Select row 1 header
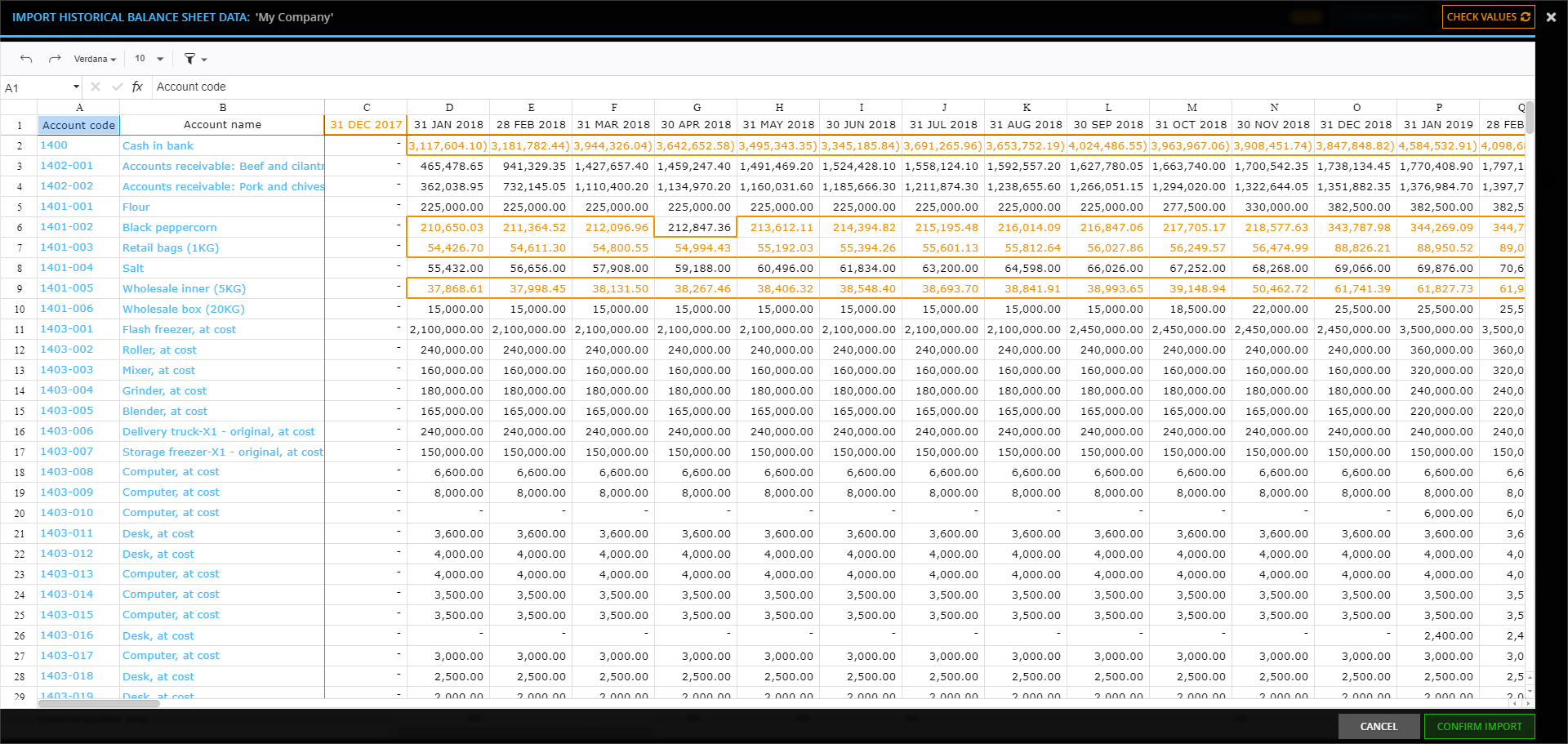Screen dimensions: 1568x744 (19, 125)
